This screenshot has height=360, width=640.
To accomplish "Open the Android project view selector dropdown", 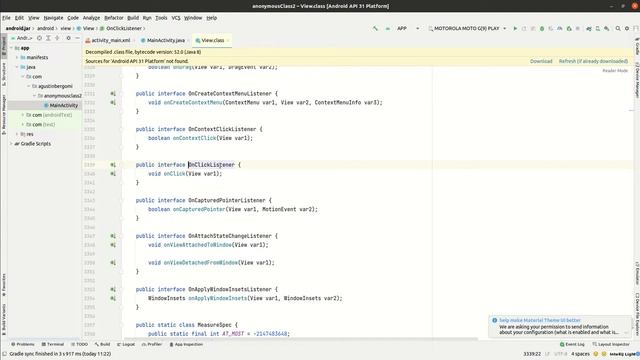I will (22, 38).
